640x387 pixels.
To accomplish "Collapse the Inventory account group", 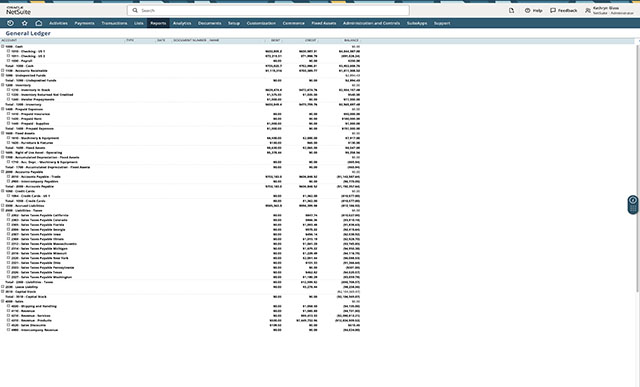I will (2, 85).
